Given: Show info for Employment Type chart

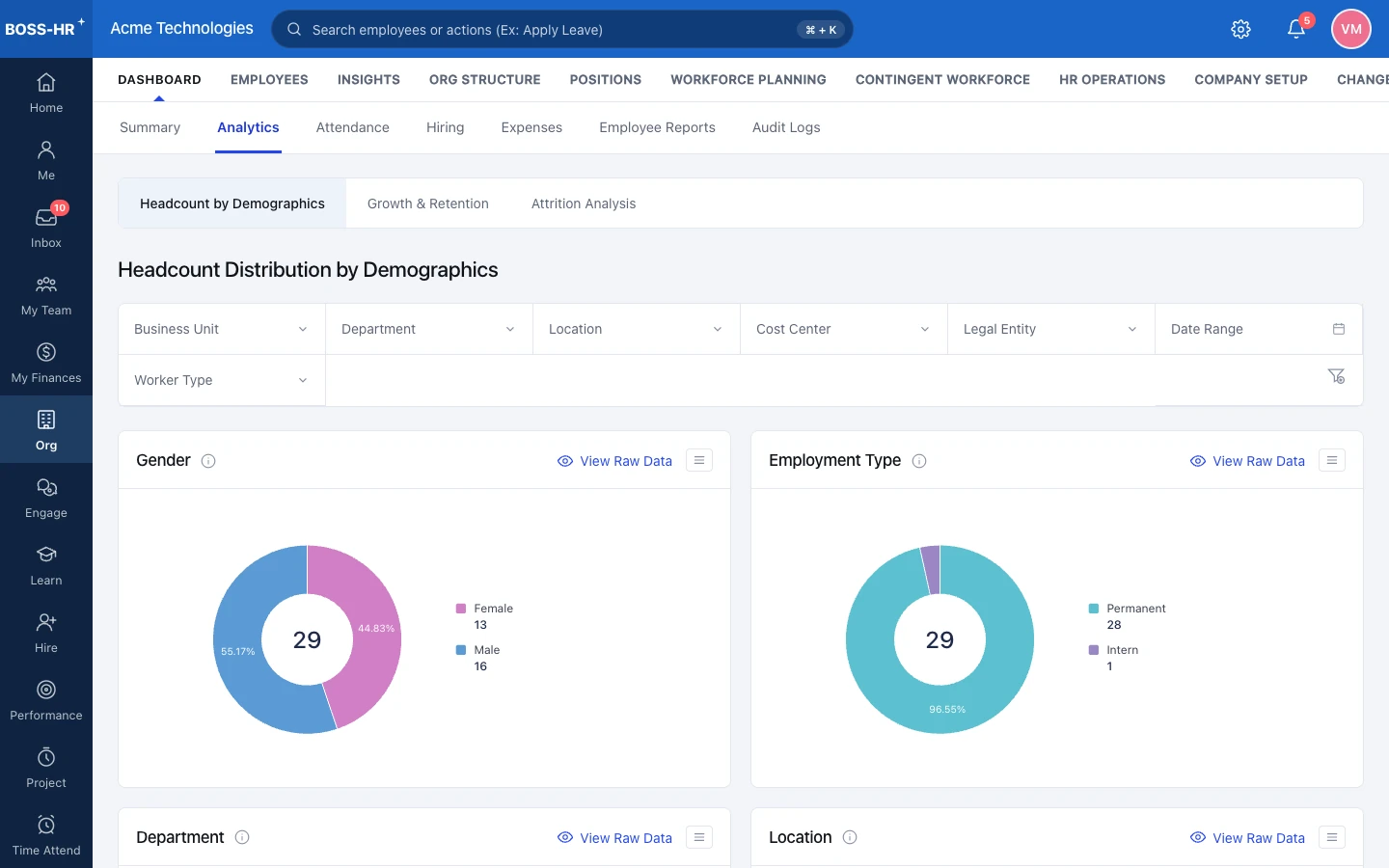Looking at the screenshot, I should (919, 461).
